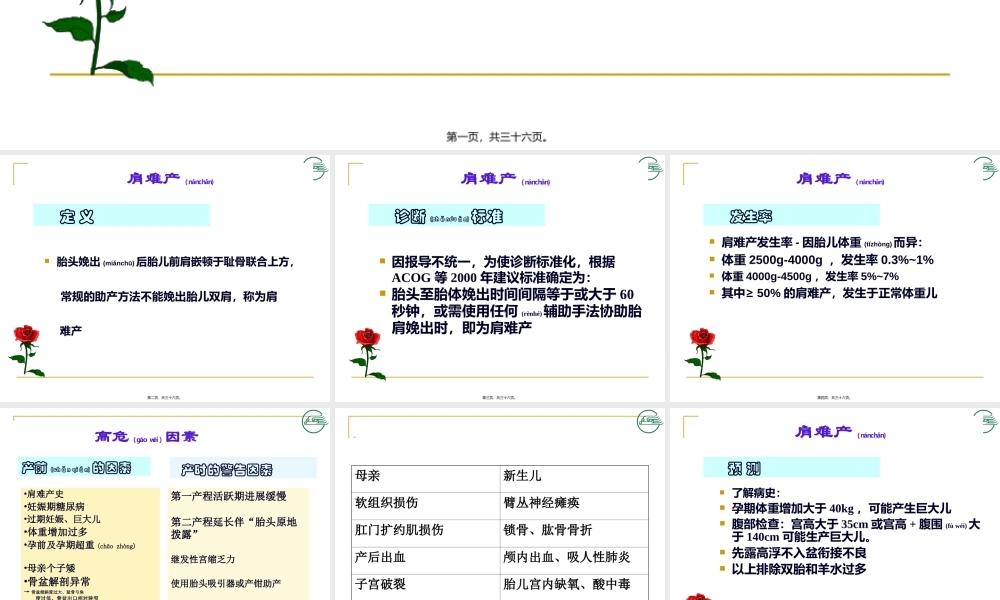Click the 高危因素 slide title
The width and height of the screenshot is (1000, 600).
coord(146,437)
